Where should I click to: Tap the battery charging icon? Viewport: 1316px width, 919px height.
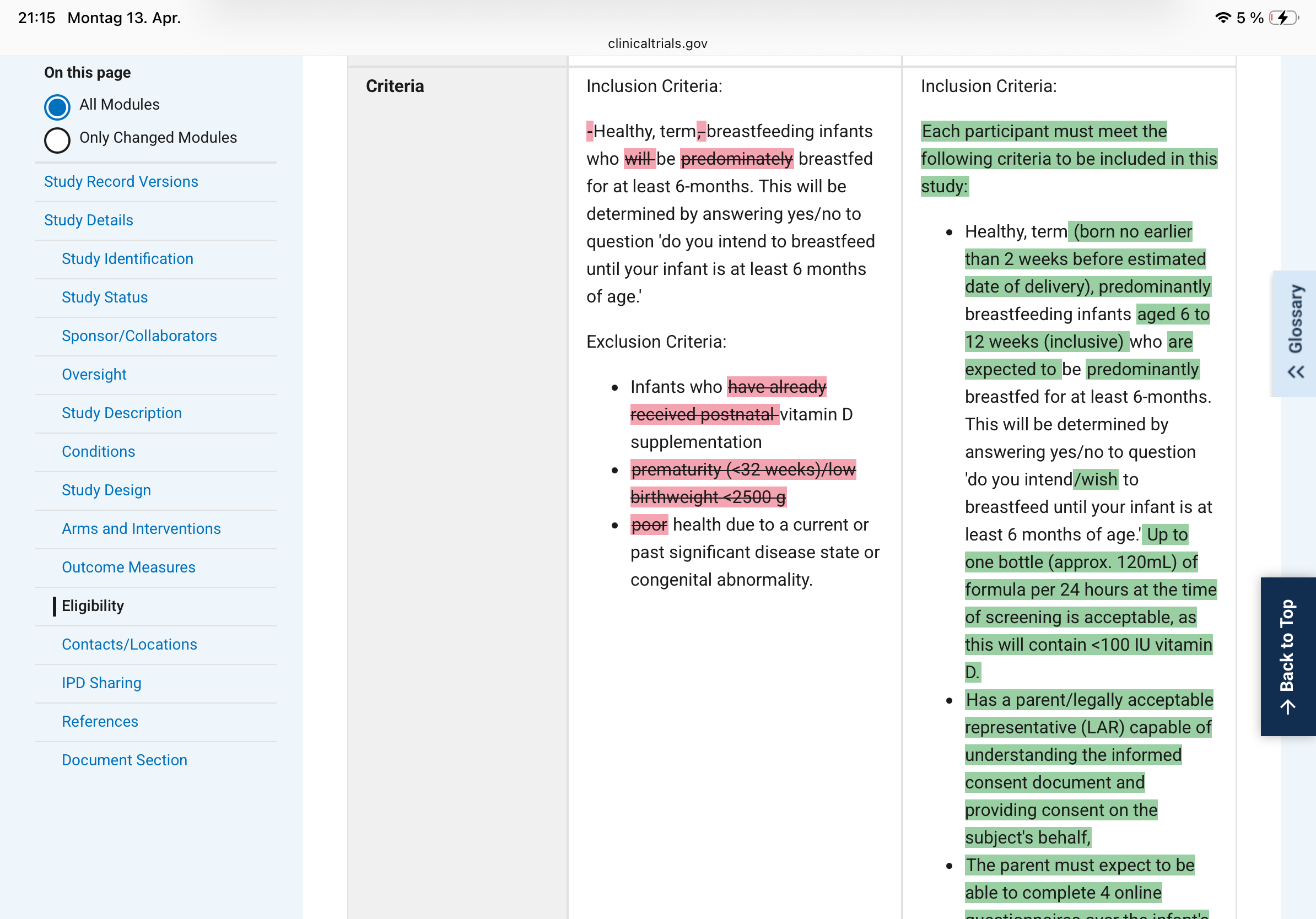point(1283,18)
